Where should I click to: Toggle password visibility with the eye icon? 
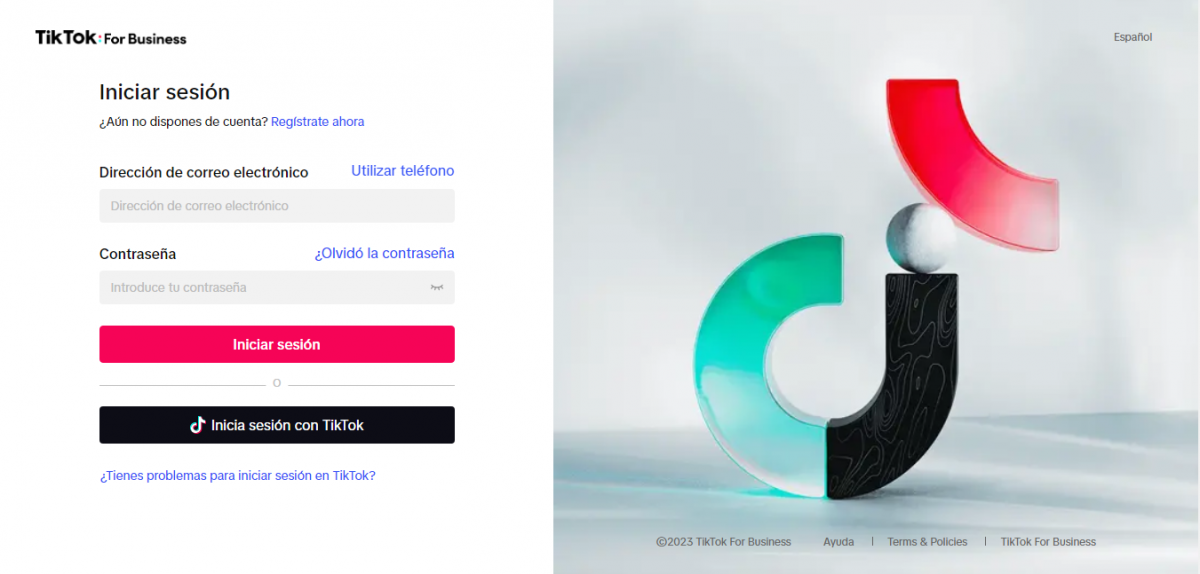click(437, 288)
